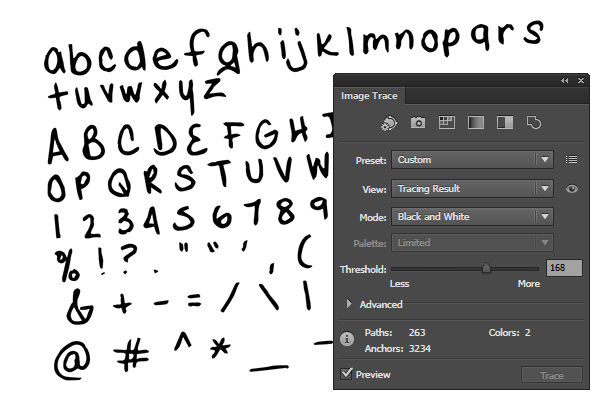Close the Image Trace panel
Viewport: 600px width, 407px height.
click(581, 80)
